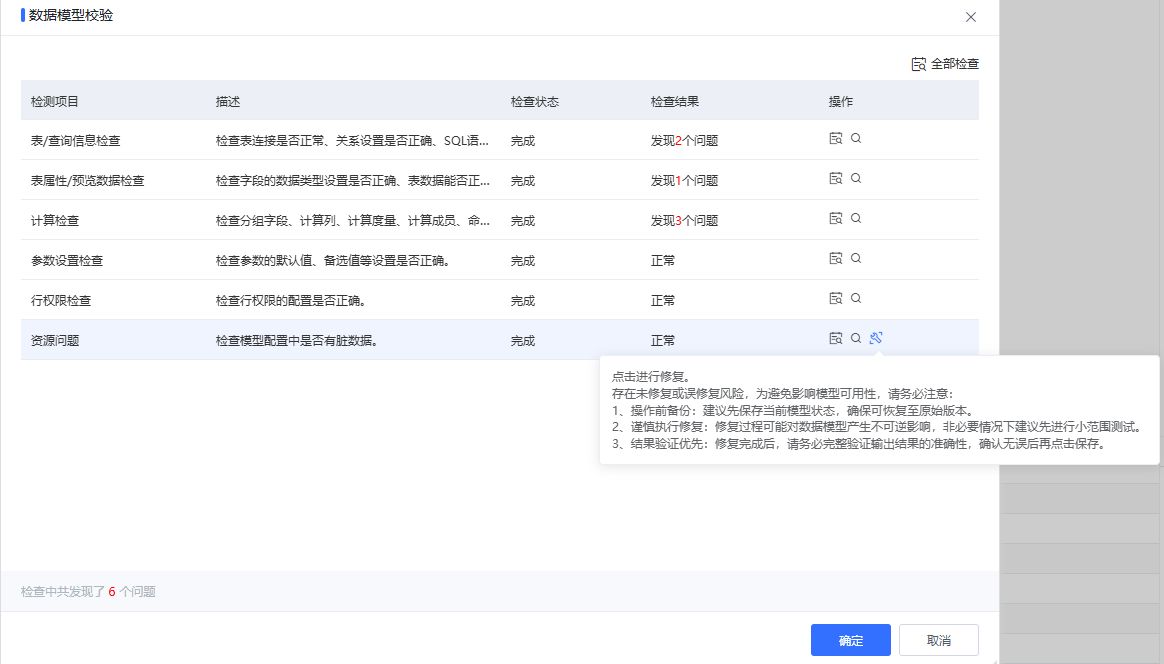This screenshot has width=1164, height=664.
Task: Run check for 表属性/预览数据检查 row
Action: coord(835,179)
